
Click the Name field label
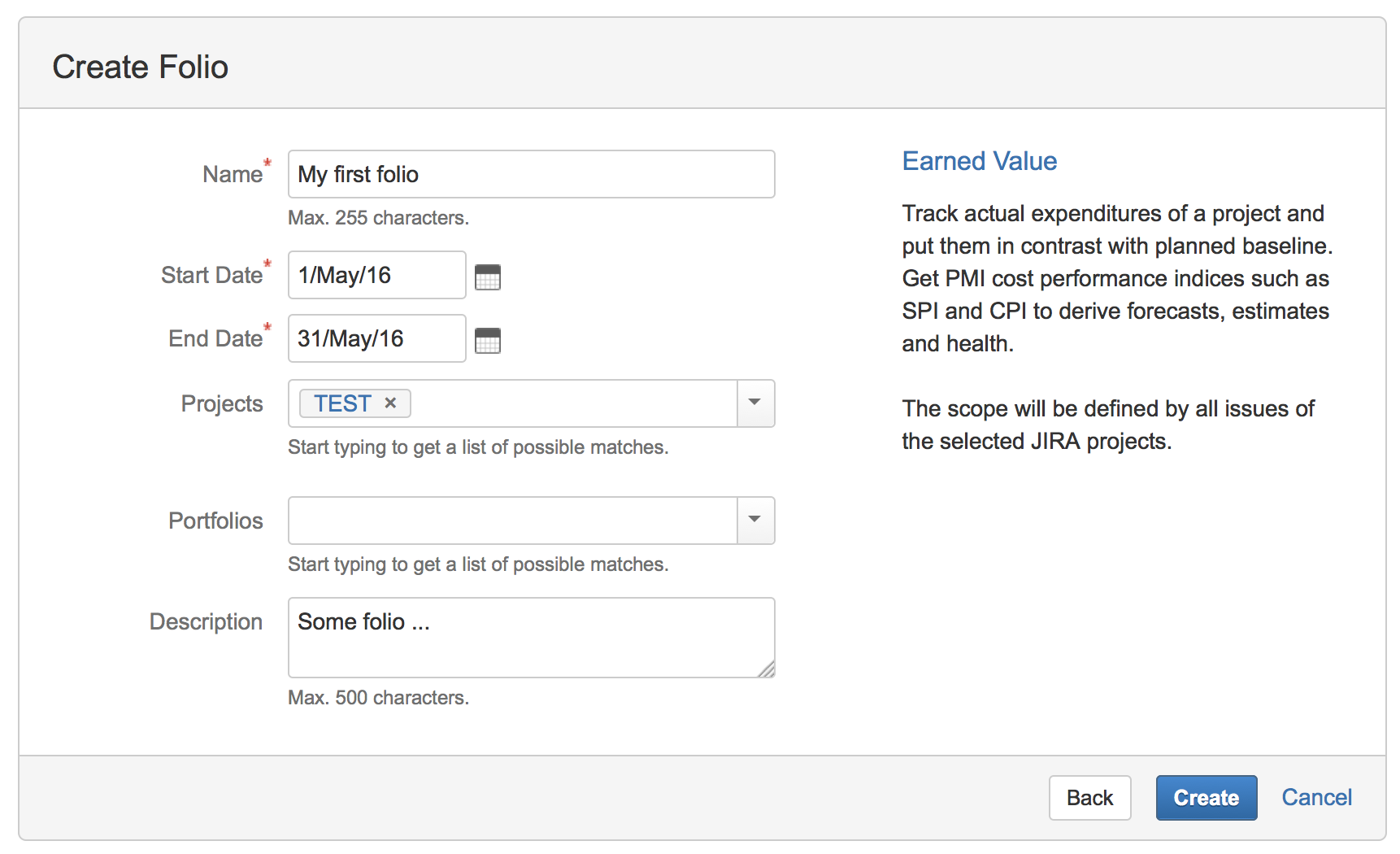tap(233, 174)
